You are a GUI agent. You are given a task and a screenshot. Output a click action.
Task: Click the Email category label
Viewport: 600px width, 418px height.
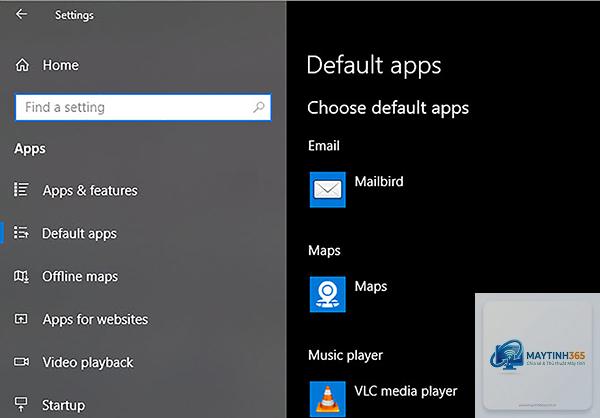click(324, 145)
